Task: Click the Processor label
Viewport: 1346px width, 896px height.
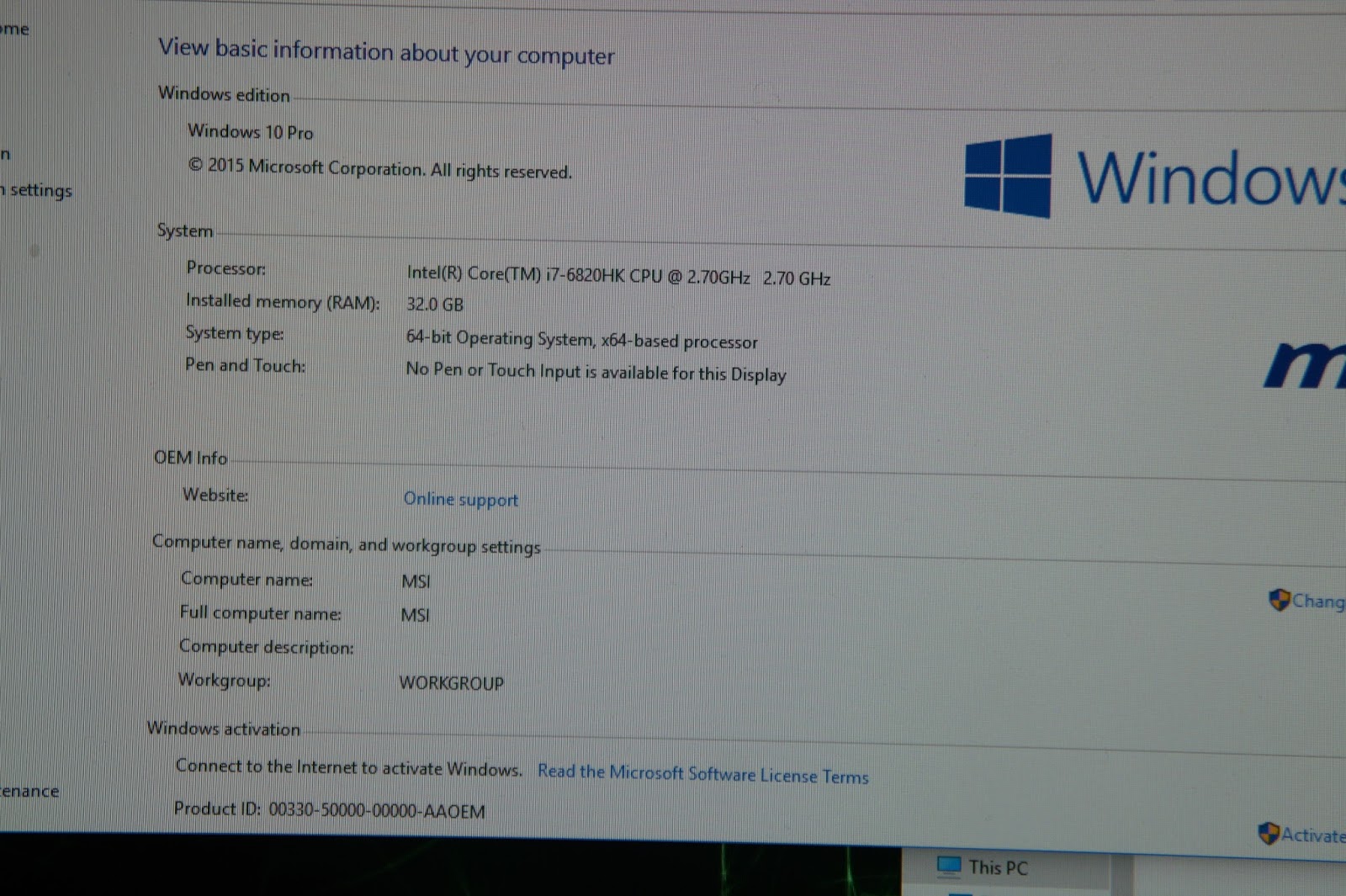Action: (225, 268)
